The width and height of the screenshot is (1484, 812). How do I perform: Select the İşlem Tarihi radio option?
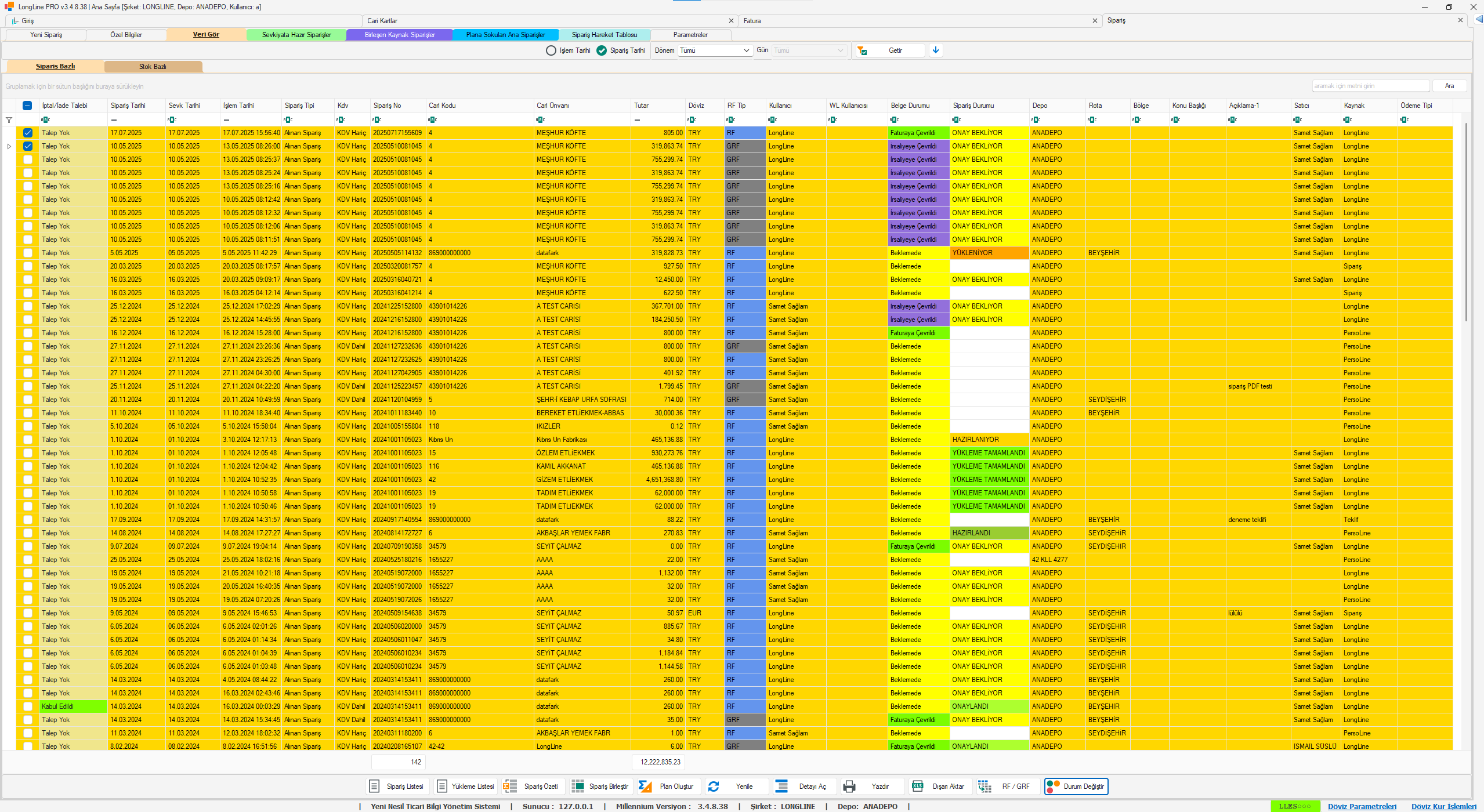551,50
